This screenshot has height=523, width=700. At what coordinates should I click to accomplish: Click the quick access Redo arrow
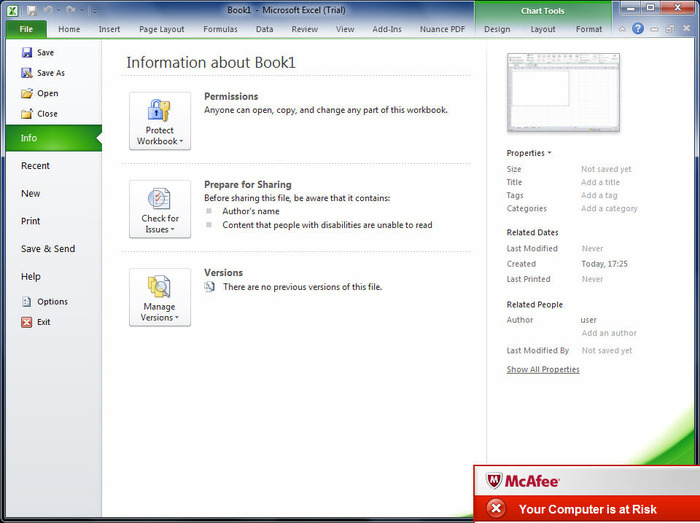71,10
